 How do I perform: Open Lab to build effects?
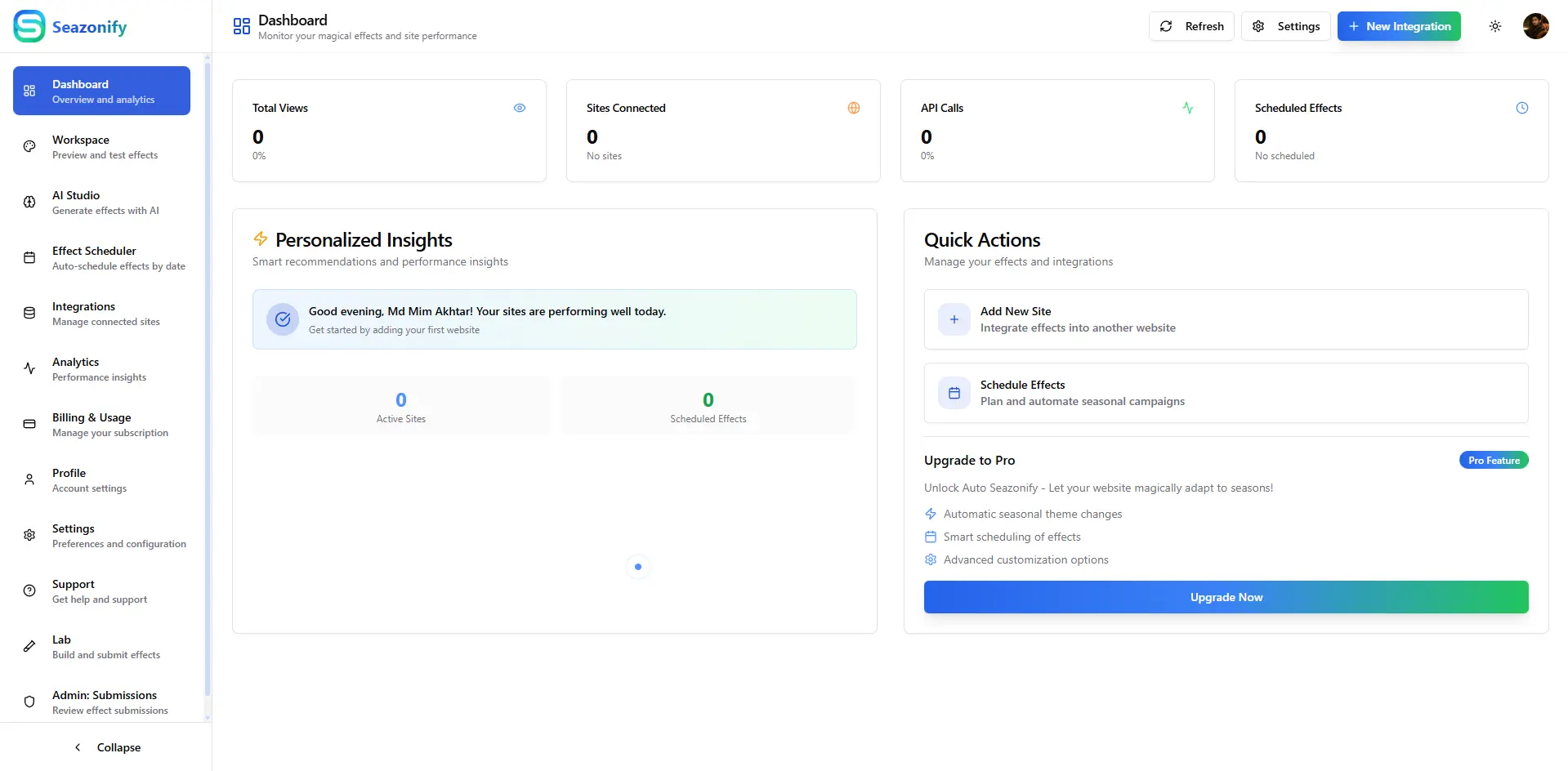[102, 646]
